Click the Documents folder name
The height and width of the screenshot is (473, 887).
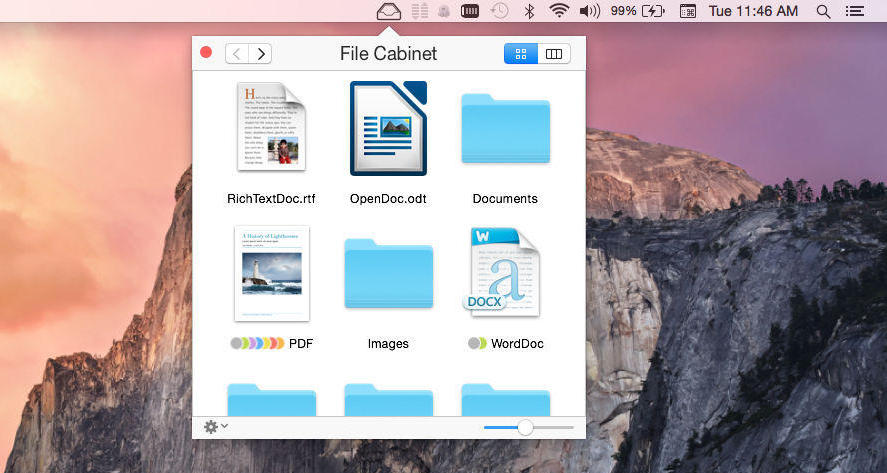505,199
